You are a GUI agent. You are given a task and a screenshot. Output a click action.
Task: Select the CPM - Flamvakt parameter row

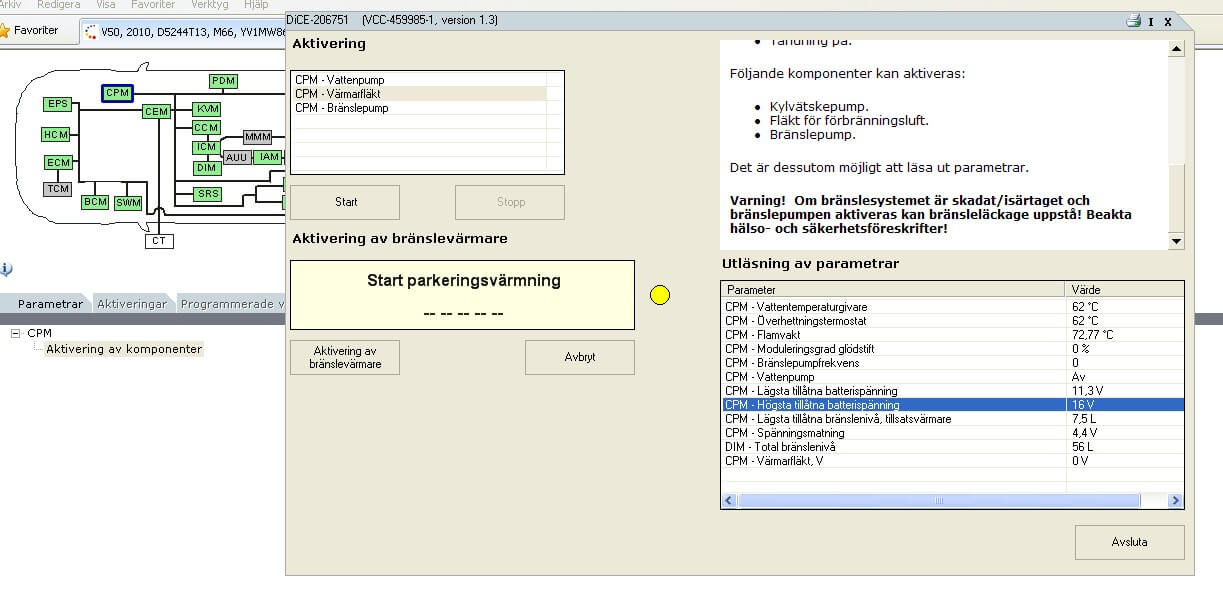point(892,335)
